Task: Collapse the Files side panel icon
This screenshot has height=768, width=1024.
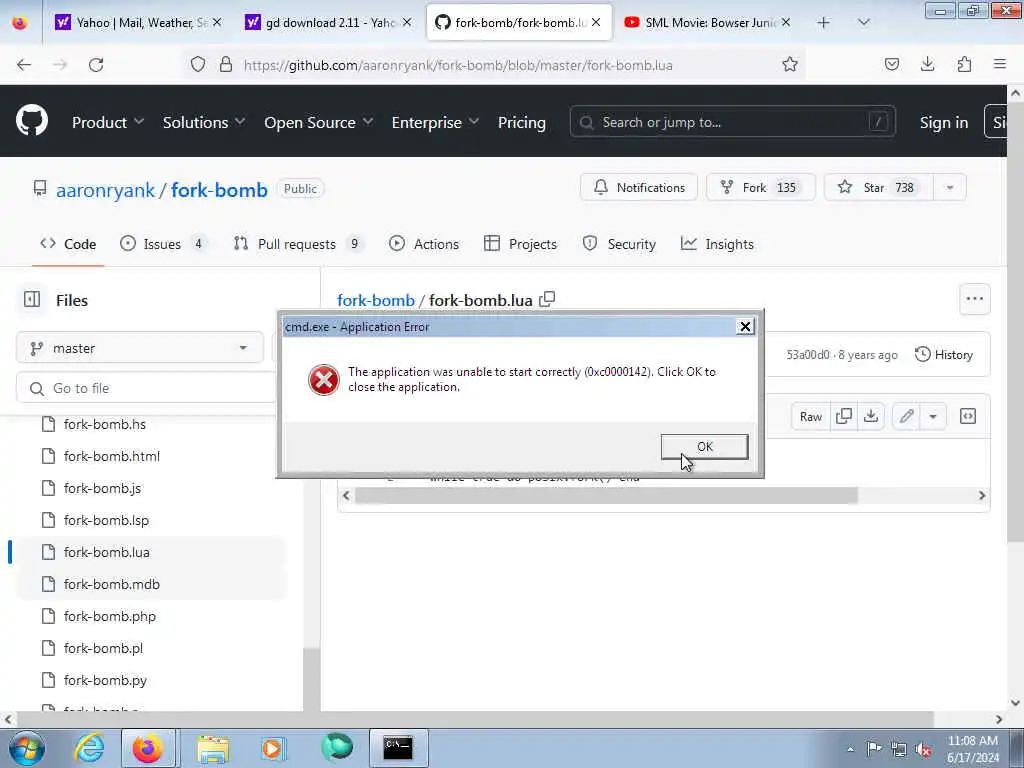Action: 31,300
